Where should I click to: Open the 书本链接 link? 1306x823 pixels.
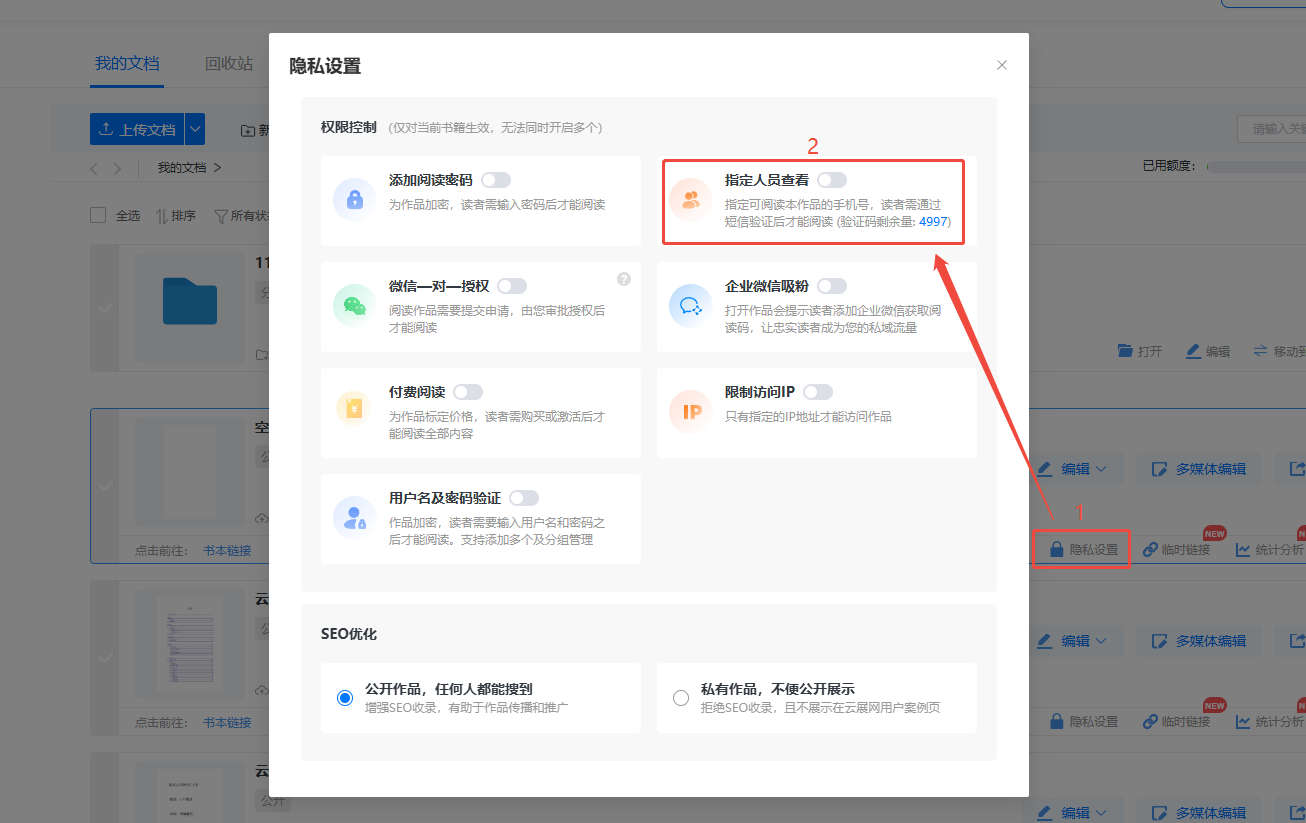point(227,550)
